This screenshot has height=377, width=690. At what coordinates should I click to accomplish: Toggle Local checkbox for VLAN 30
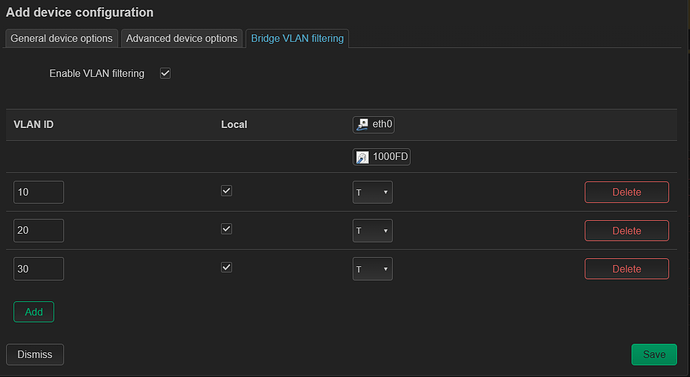tap(226, 267)
